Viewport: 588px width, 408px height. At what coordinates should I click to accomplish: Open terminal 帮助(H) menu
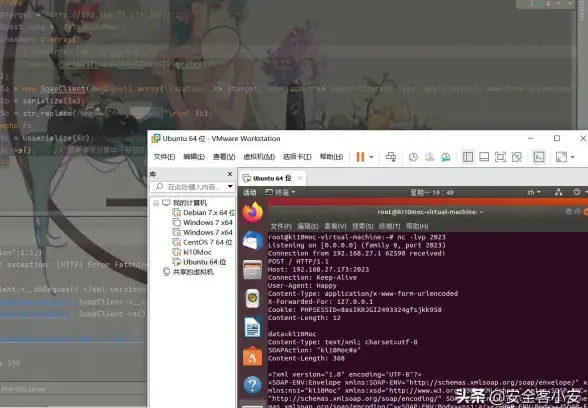(x=417, y=226)
